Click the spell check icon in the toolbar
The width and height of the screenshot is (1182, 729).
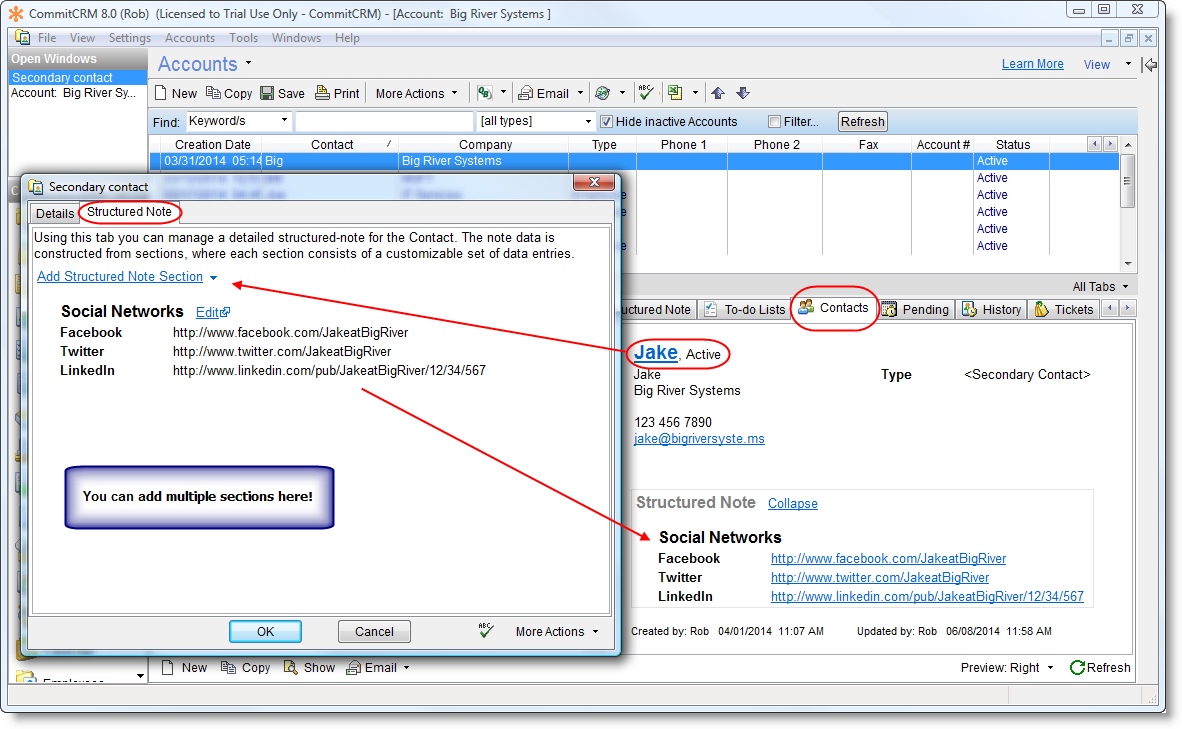[x=646, y=93]
